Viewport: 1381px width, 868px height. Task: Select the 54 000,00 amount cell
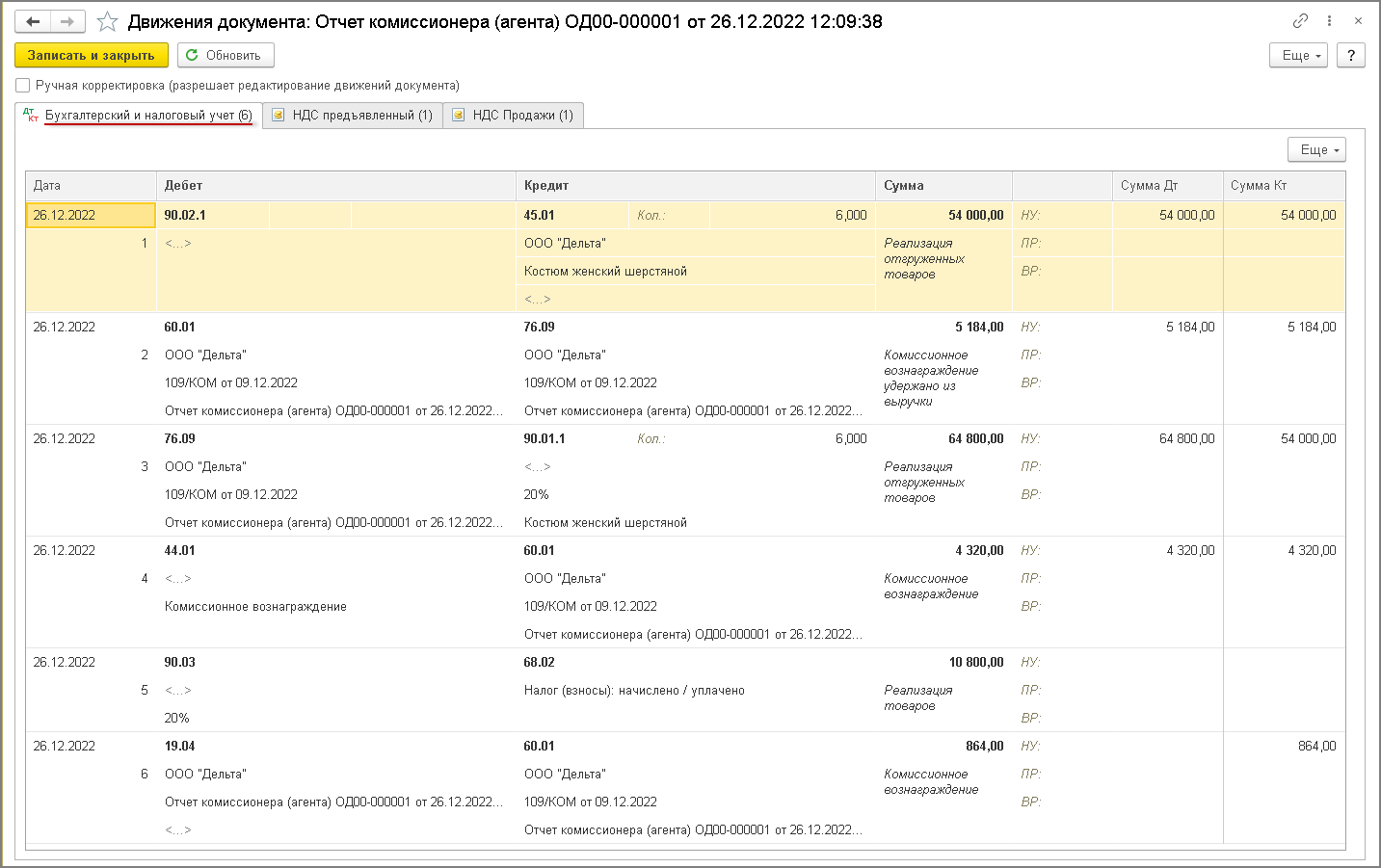pyautogui.click(x=975, y=215)
